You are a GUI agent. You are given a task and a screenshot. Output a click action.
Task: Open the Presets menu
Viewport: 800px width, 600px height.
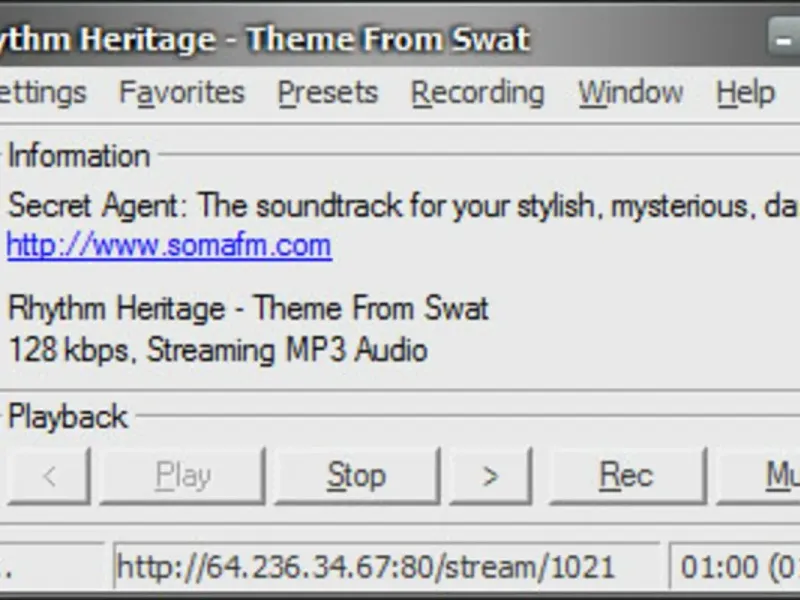pyautogui.click(x=328, y=93)
